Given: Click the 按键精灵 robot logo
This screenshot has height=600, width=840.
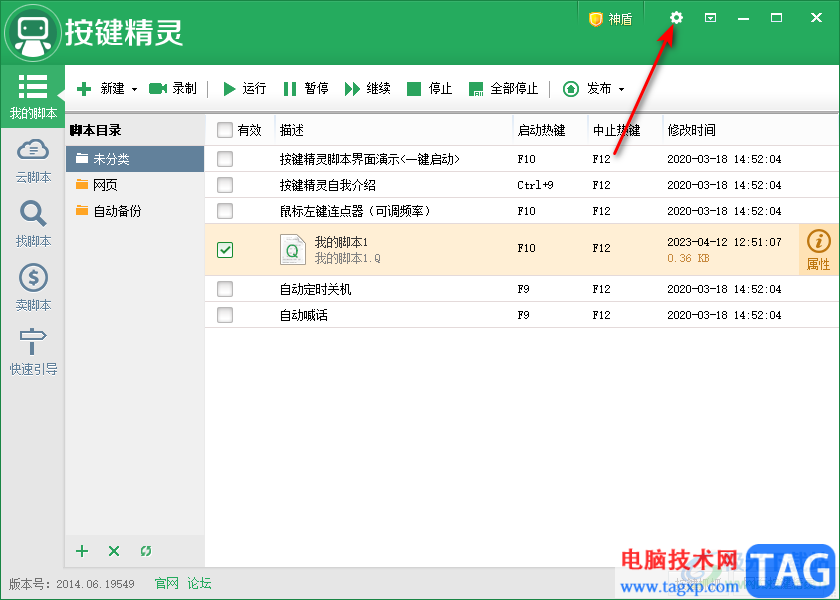Looking at the screenshot, I should click(x=33, y=33).
